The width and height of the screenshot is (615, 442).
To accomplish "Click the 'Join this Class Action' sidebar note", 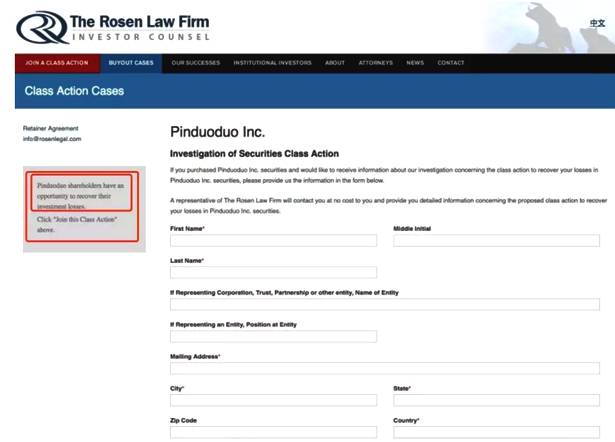I will coord(77,224).
